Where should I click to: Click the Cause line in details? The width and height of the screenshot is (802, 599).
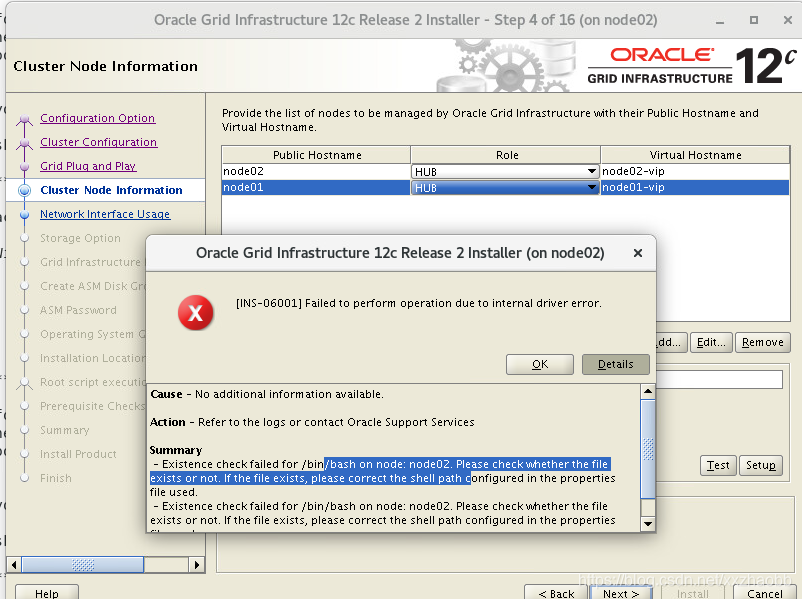pos(266,394)
